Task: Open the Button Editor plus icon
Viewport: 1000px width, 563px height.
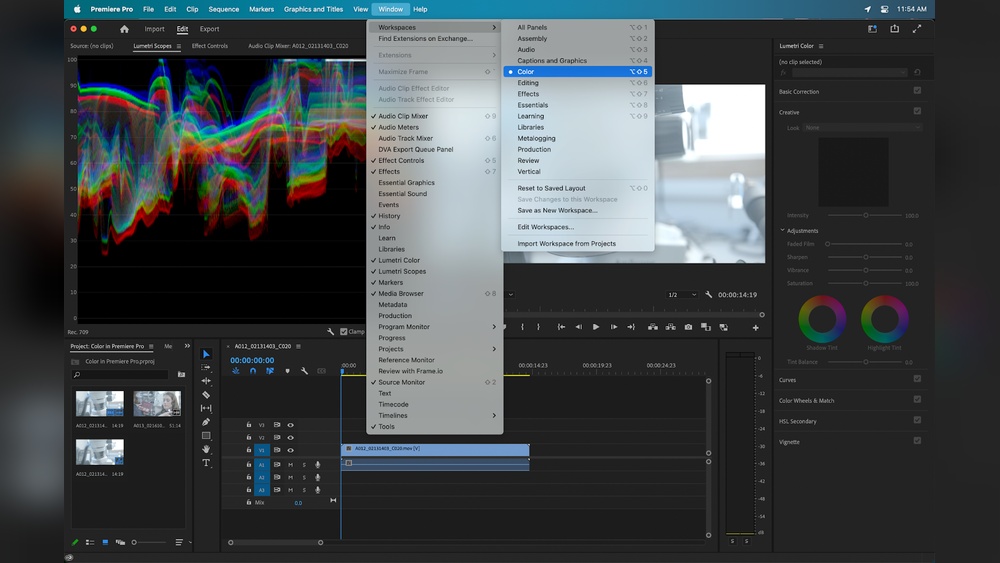Action: pyautogui.click(x=756, y=328)
